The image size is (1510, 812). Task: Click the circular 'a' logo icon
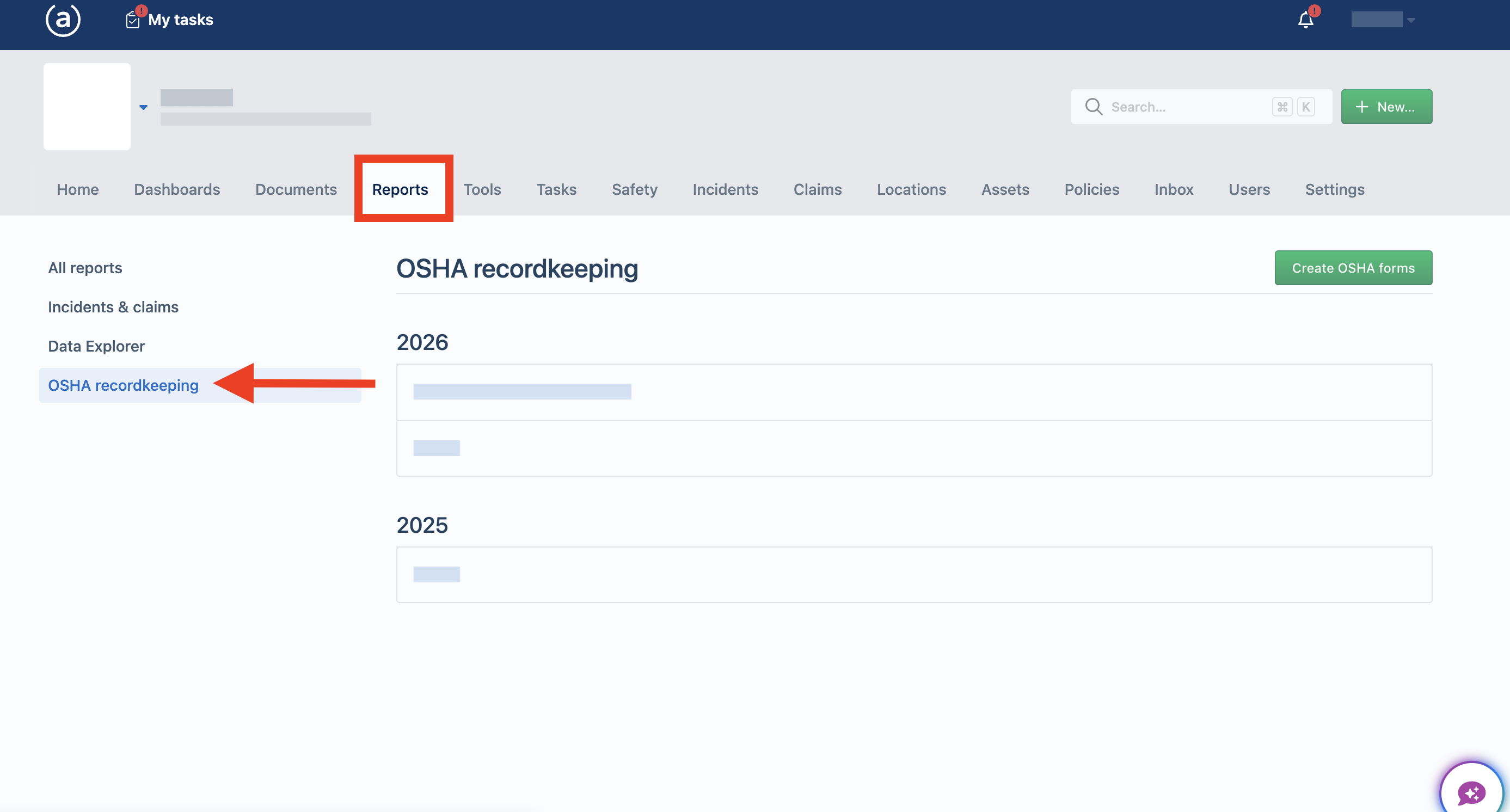click(x=63, y=20)
